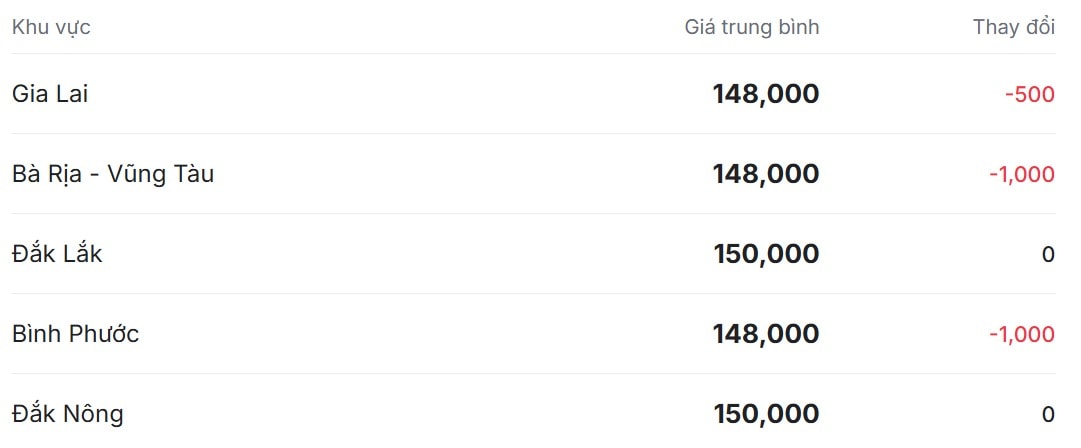Viewport: 1081px width, 448px height.
Task: Click Gia Lai's 148,000 average price
Action: click(x=765, y=94)
